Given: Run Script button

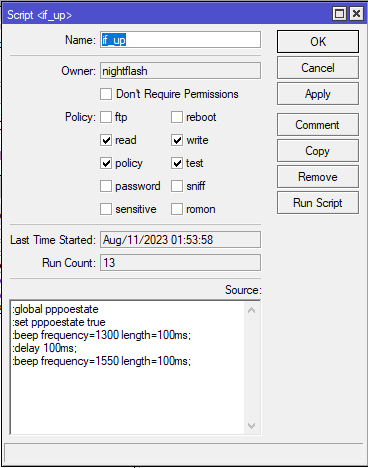Looking at the screenshot, I should click(318, 203).
